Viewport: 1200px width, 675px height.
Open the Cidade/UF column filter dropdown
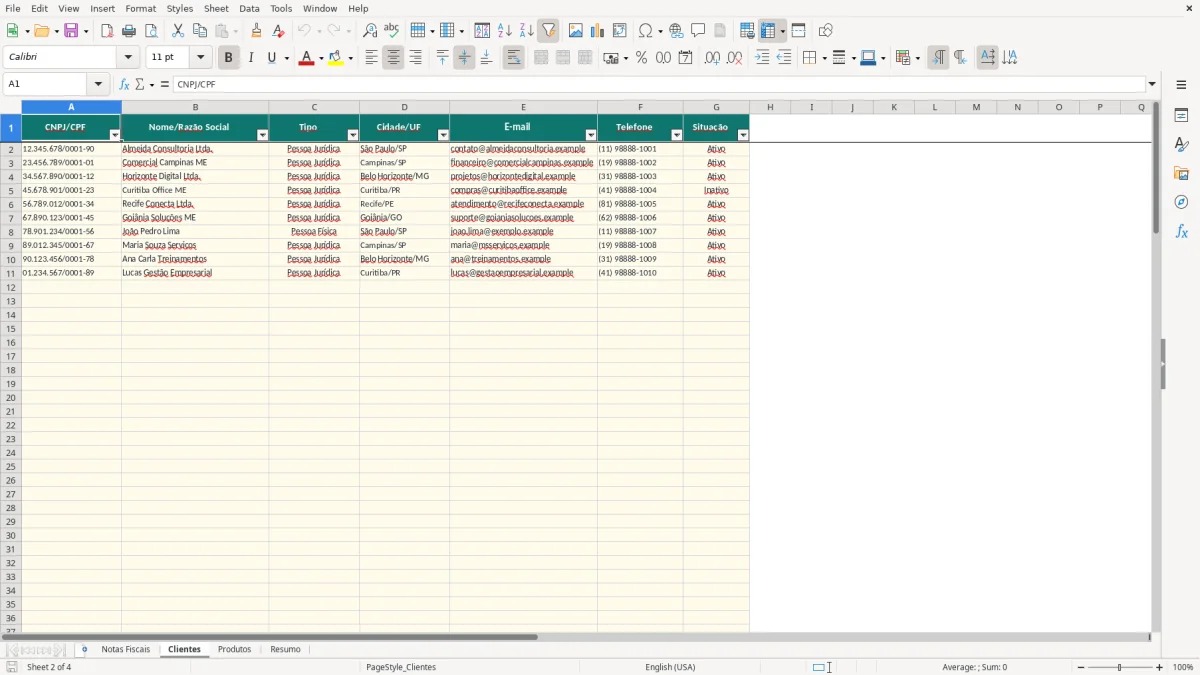(x=443, y=135)
